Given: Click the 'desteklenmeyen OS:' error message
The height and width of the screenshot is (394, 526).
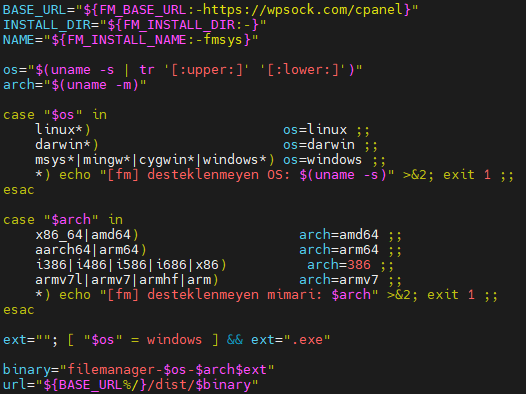Looking at the screenshot, I should (x=219, y=175).
